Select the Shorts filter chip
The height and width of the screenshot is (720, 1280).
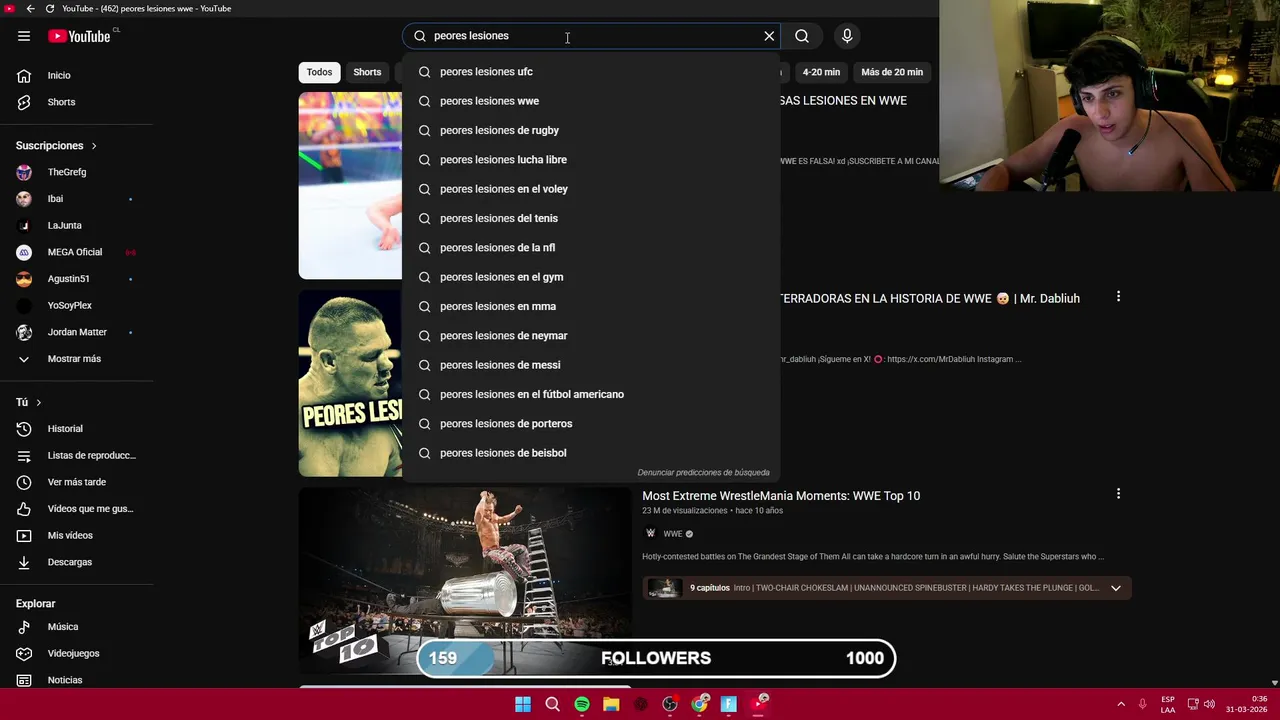click(x=367, y=72)
